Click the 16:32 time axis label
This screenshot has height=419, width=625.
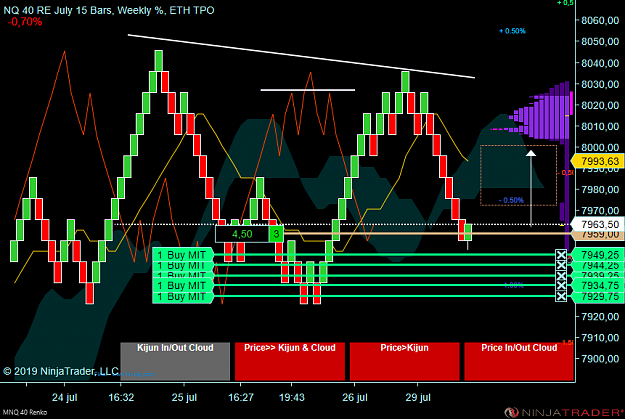click(121, 397)
